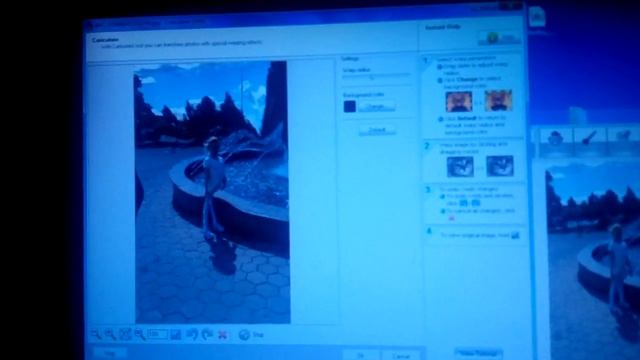Redo the warp with the redo arrow

point(207,335)
